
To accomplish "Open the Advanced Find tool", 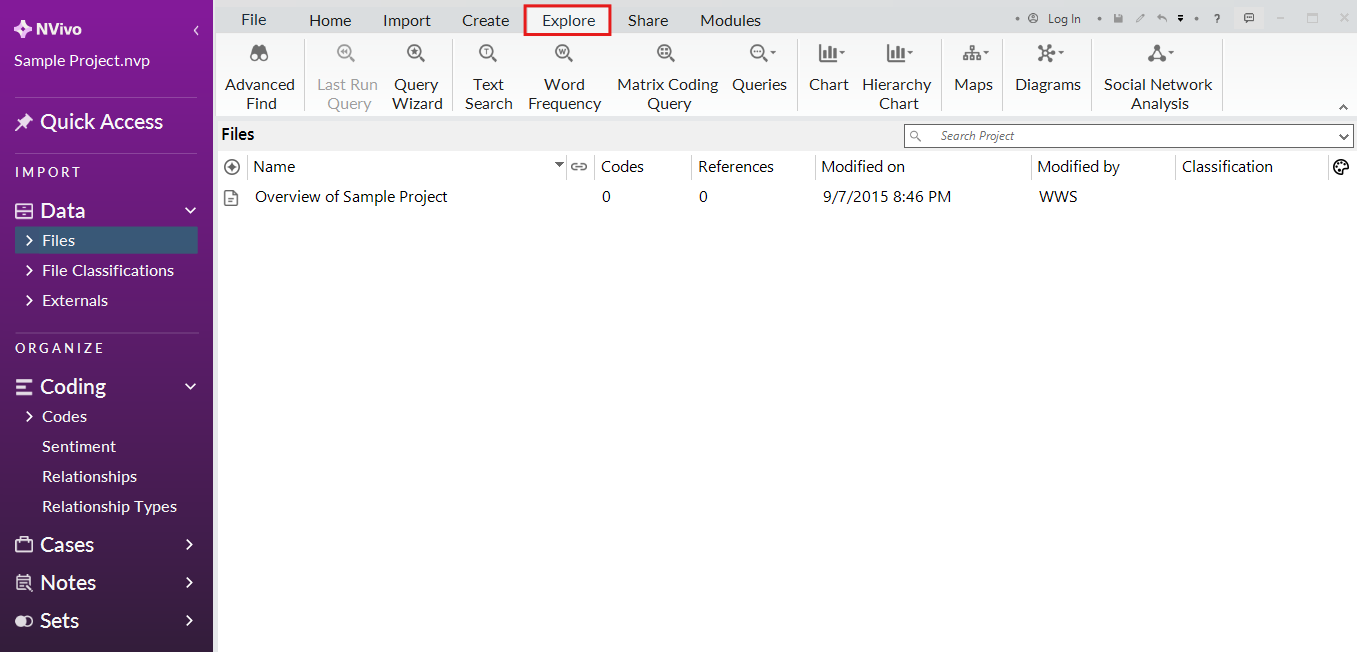I will click(260, 77).
